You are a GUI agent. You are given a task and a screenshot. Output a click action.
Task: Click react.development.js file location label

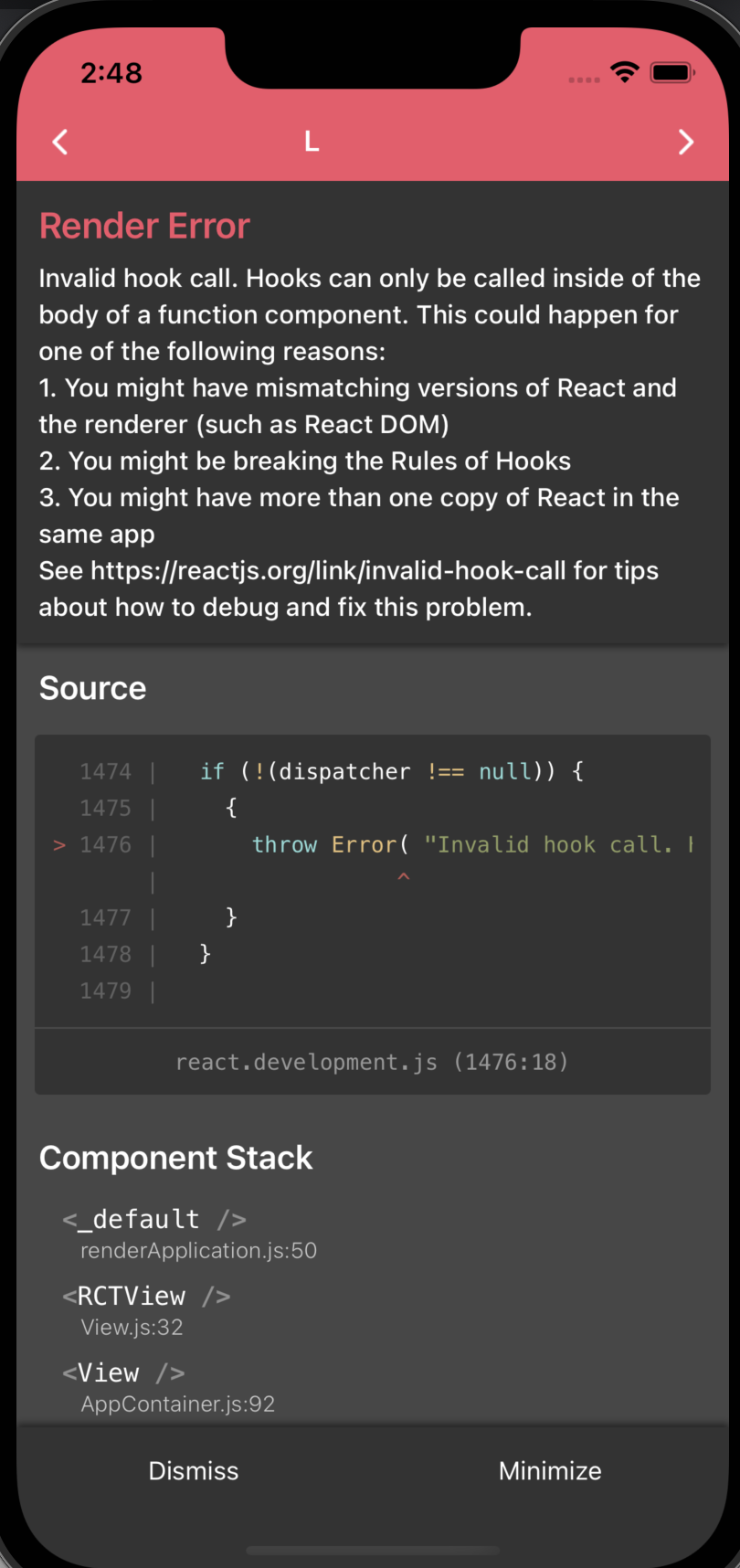pyautogui.click(x=371, y=1062)
